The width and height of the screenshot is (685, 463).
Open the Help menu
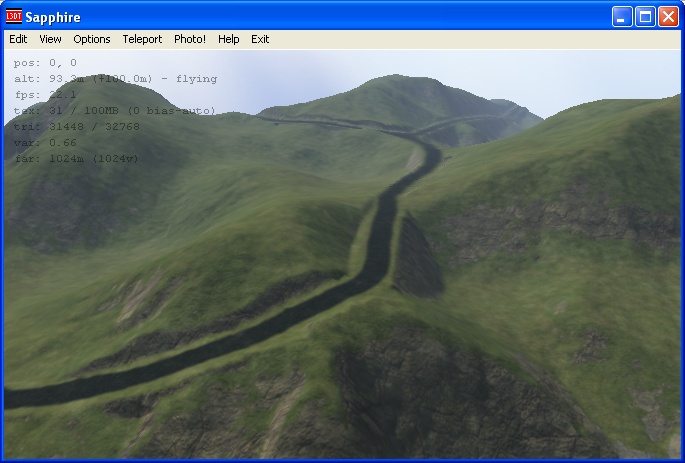pyautogui.click(x=229, y=39)
